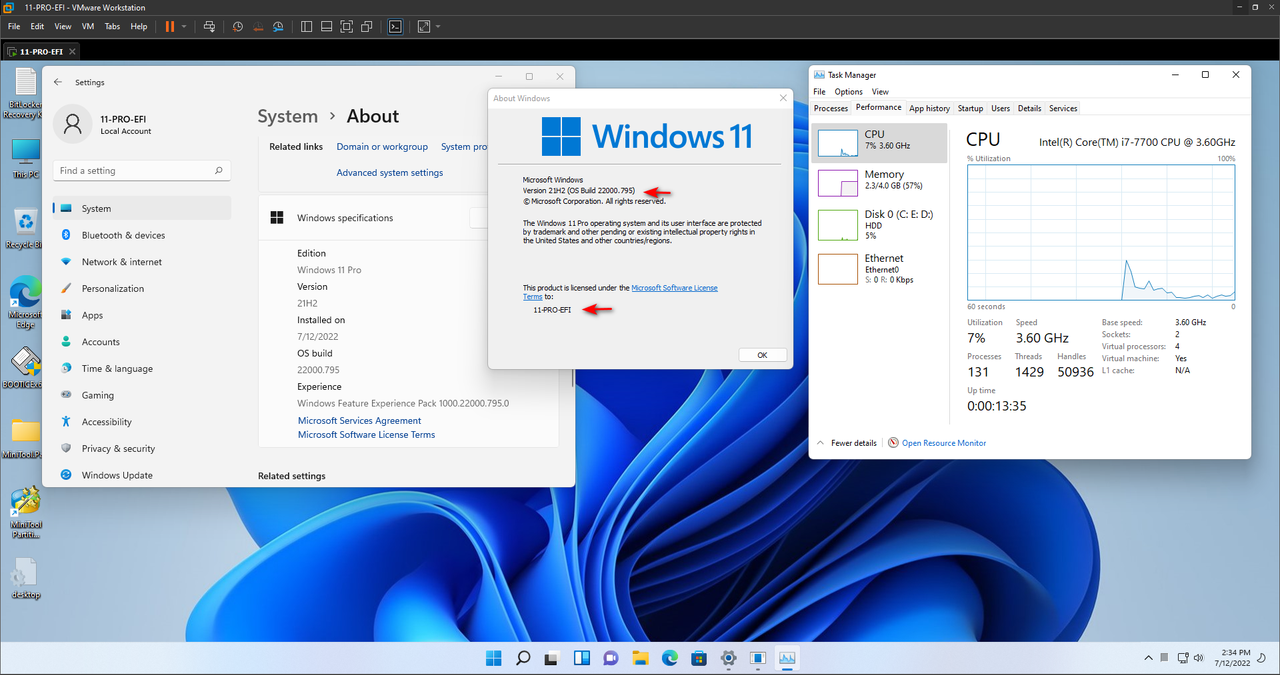
Task: Click the stretch guest display icon
Action: 424,26
